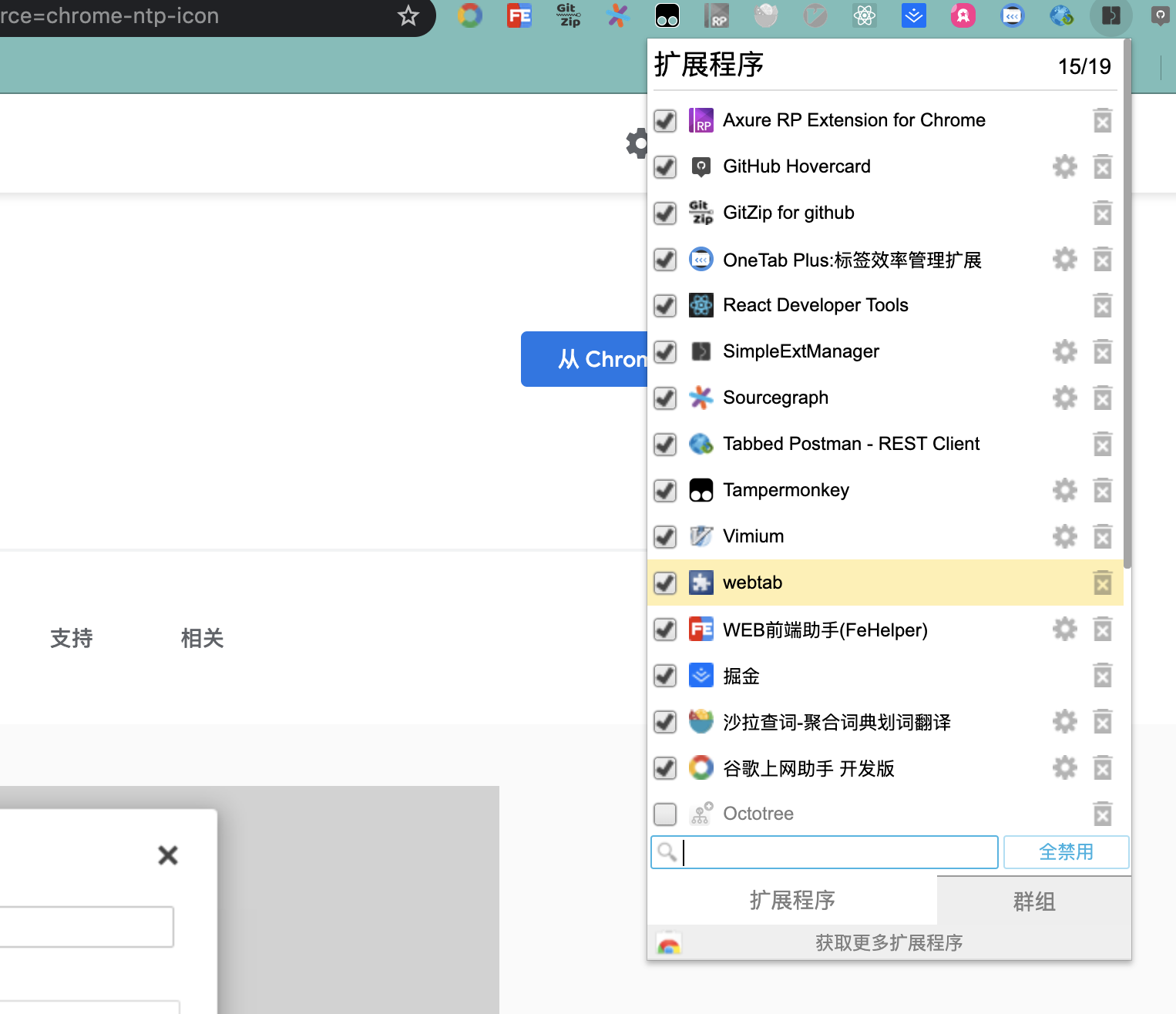The width and height of the screenshot is (1176, 1014).
Task: Uninstall GitZip for github with trash icon
Action: 1103,213
